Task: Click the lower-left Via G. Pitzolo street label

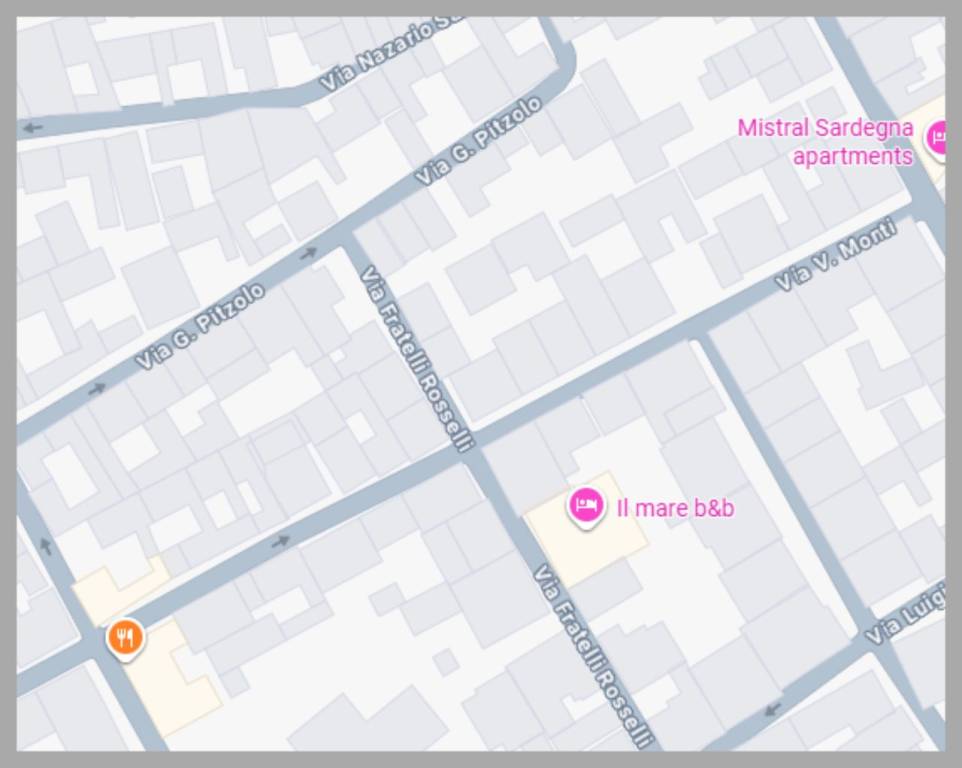Action: [x=200, y=326]
